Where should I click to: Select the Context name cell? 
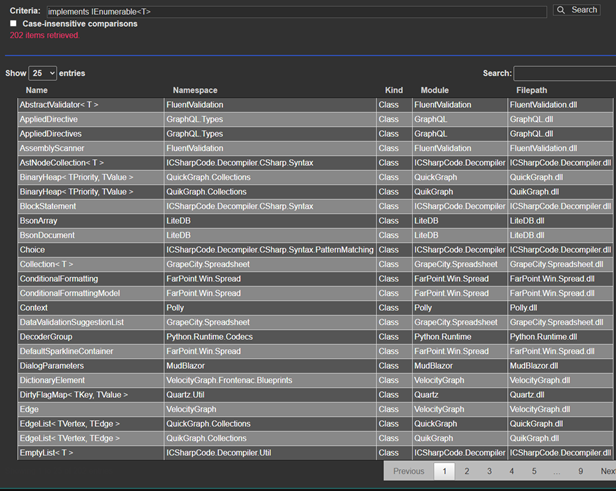90,308
